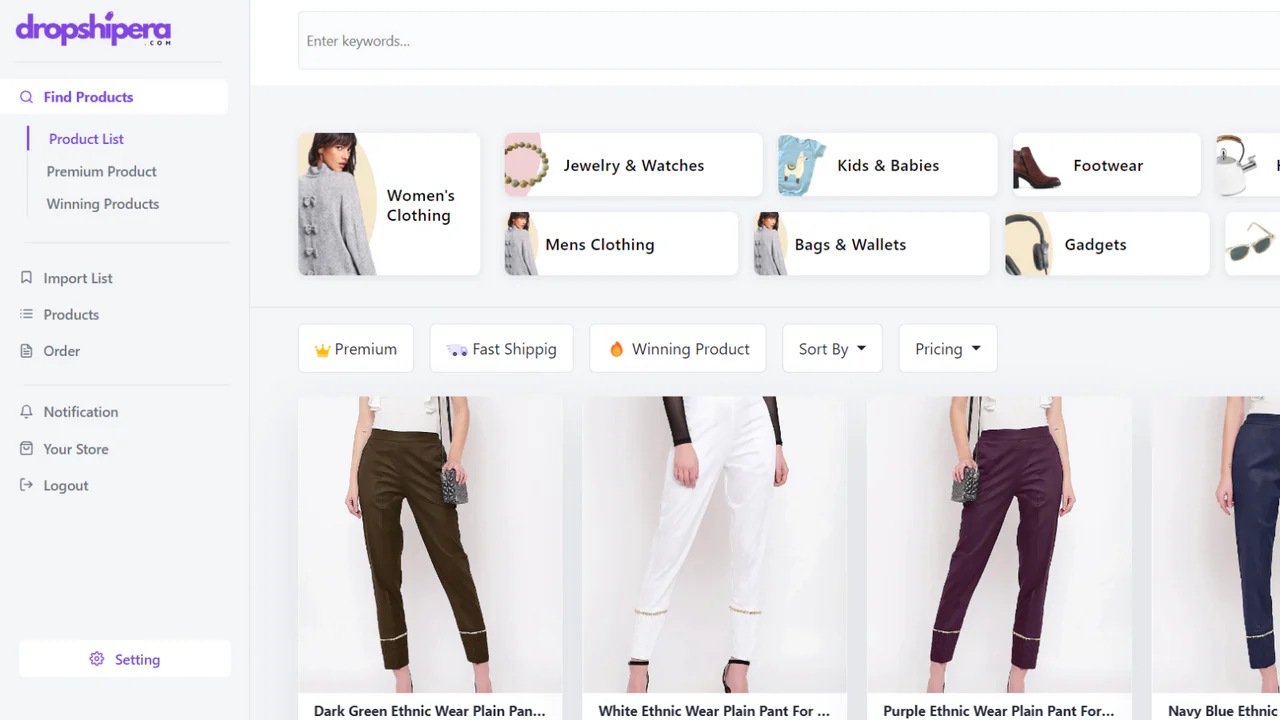Expand the Pricing dropdown
This screenshot has width=1280, height=720.
947,348
